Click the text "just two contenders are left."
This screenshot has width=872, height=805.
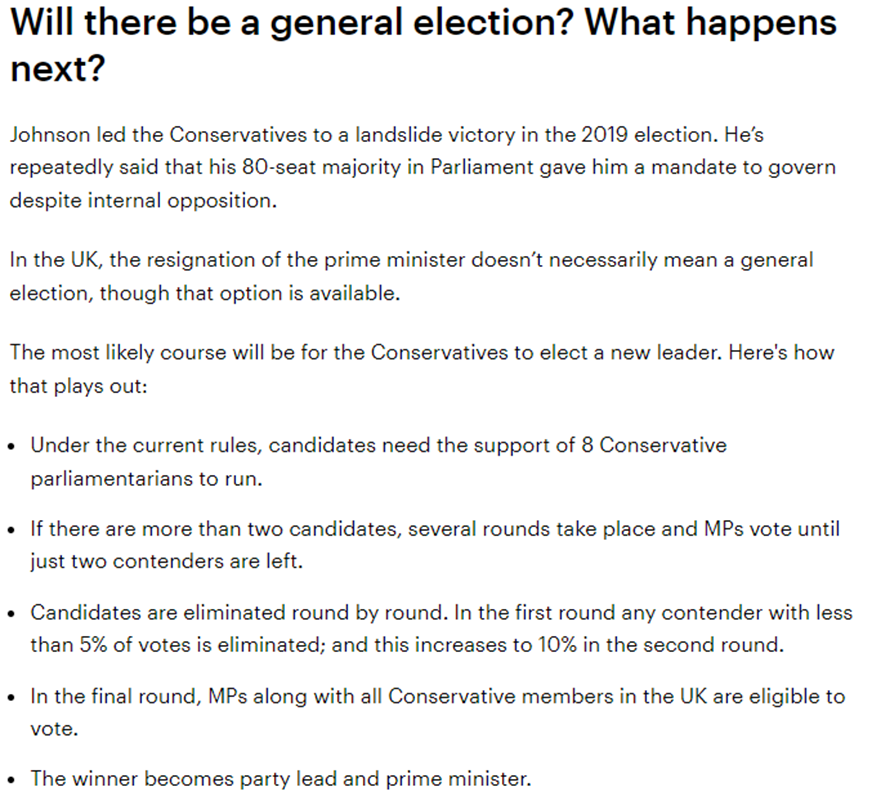[x=166, y=562]
